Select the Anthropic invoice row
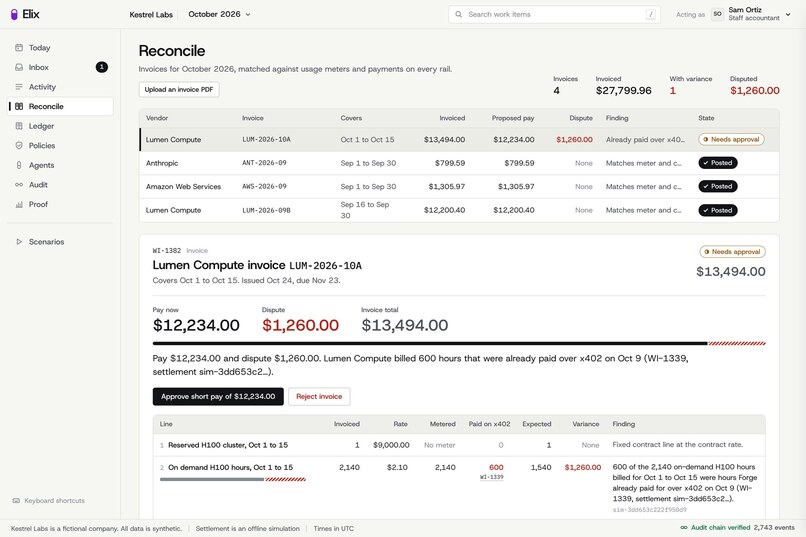Viewport: 806px width, 537px height. point(459,163)
